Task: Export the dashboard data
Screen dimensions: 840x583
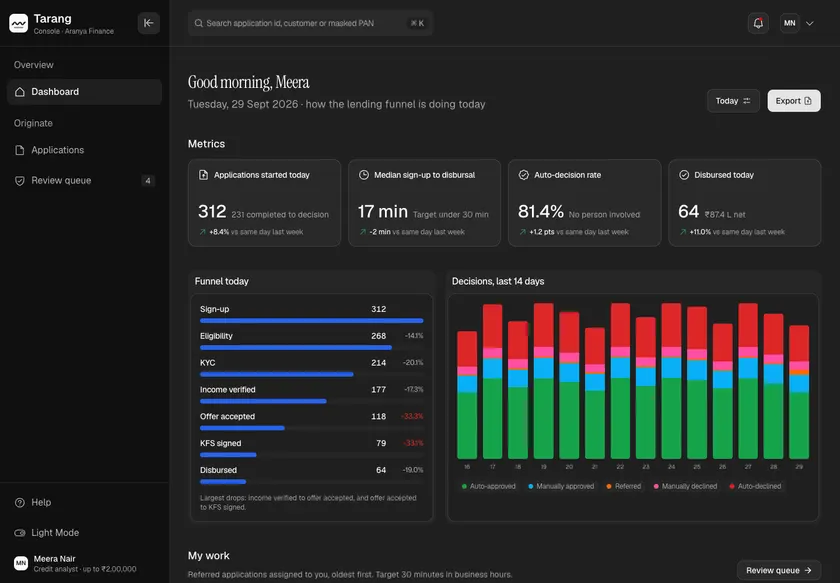Action: click(x=794, y=101)
